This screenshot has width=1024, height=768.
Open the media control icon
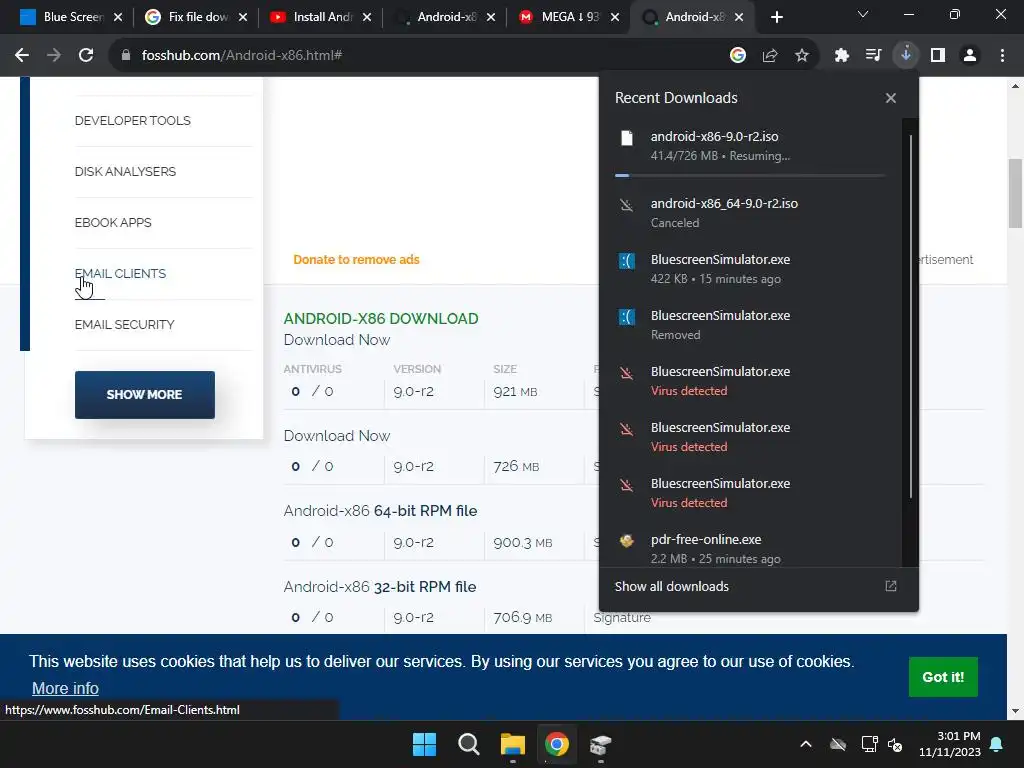(x=873, y=56)
